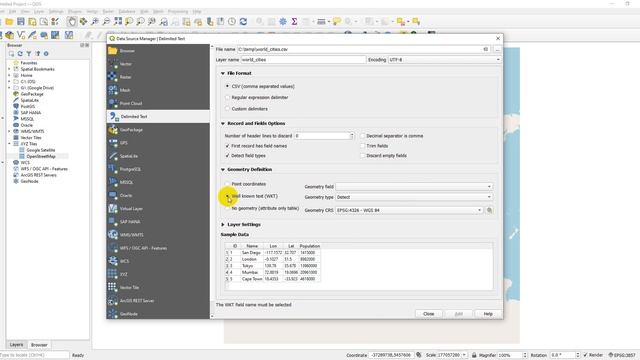
Task: Open the Database menu
Action: [x=127, y=11]
